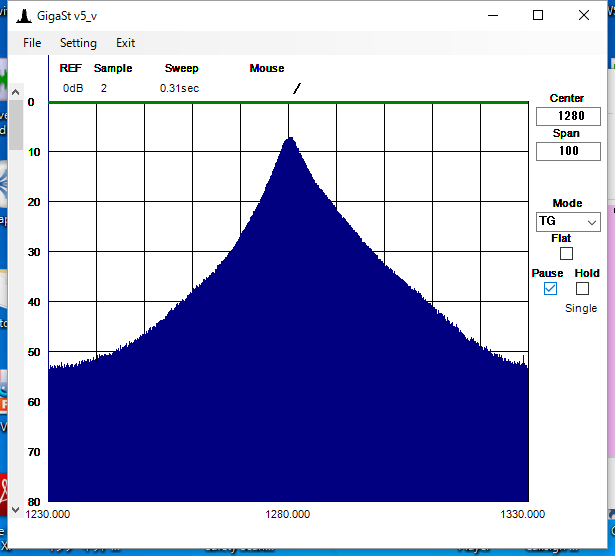Open the File menu
Screen dimensions: 615x556
tap(32, 43)
